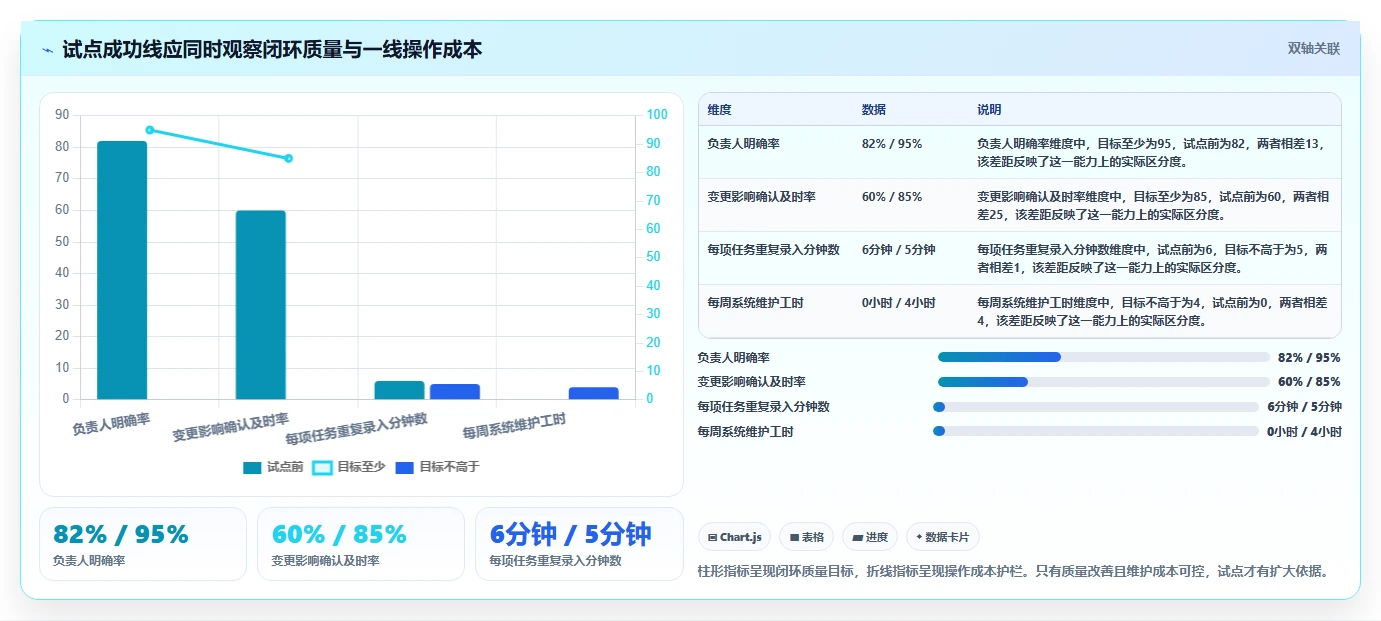Click the 变更影响确认及时率 progress bar
The width and height of the screenshot is (1381, 621).
[x=1103, y=382]
